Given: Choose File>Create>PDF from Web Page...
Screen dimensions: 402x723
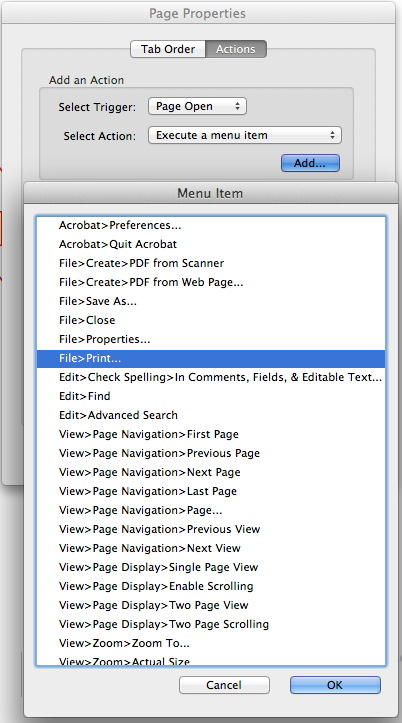Looking at the screenshot, I should (x=211, y=282).
